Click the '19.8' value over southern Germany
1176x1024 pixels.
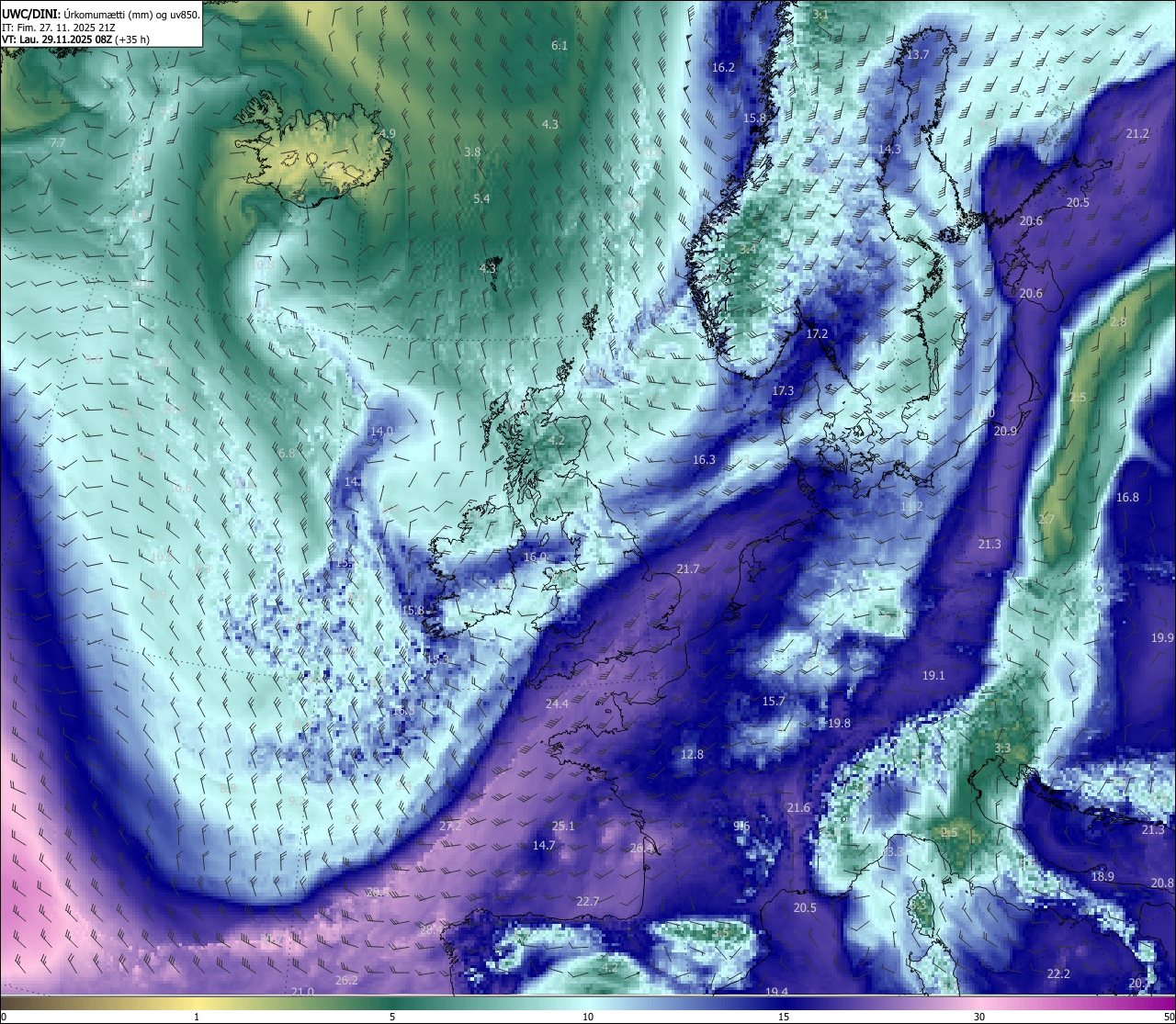pyautogui.click(x=839, y=723)
